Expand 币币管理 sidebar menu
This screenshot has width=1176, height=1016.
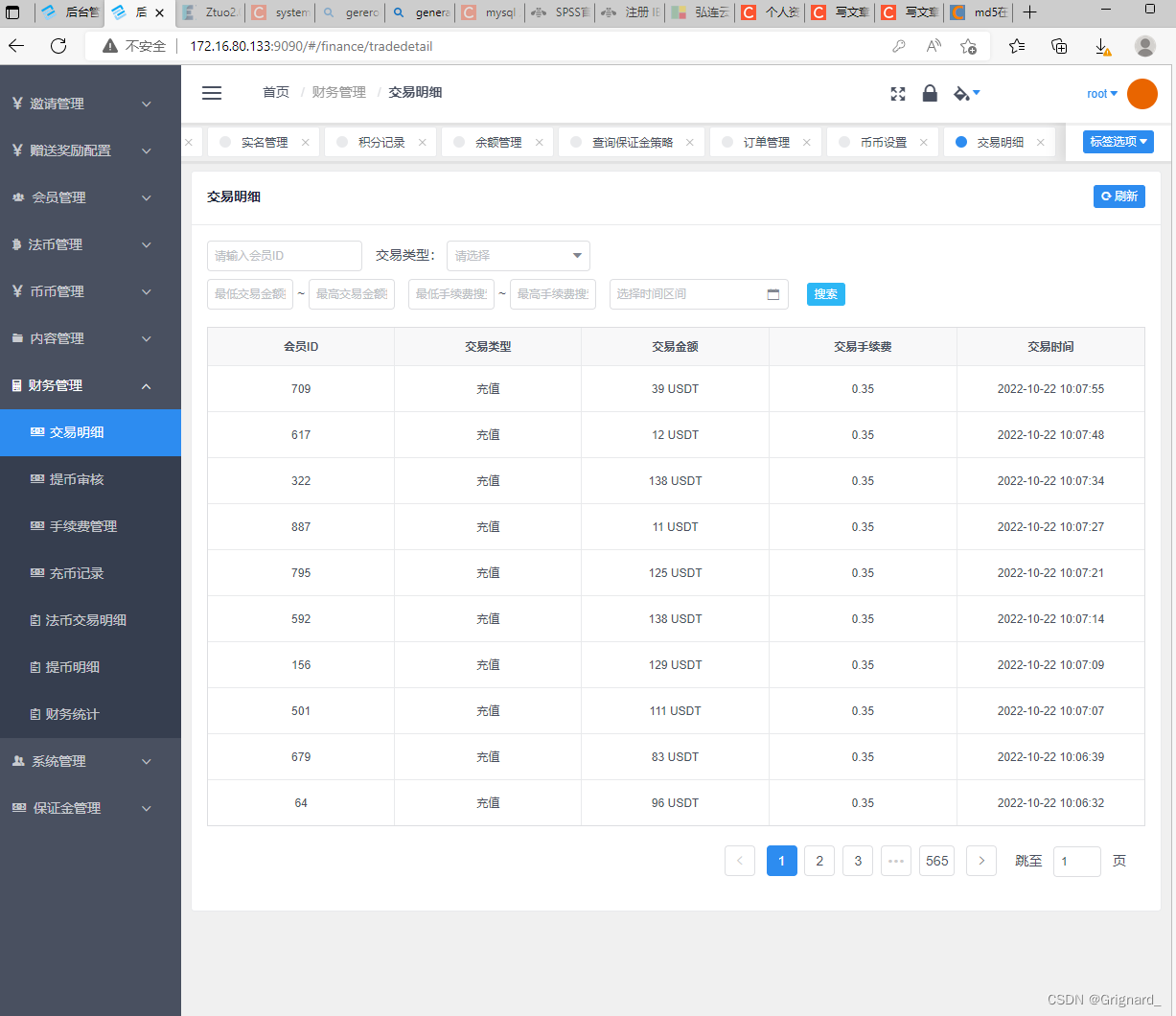pyautogui.click(x=90, y=291)
